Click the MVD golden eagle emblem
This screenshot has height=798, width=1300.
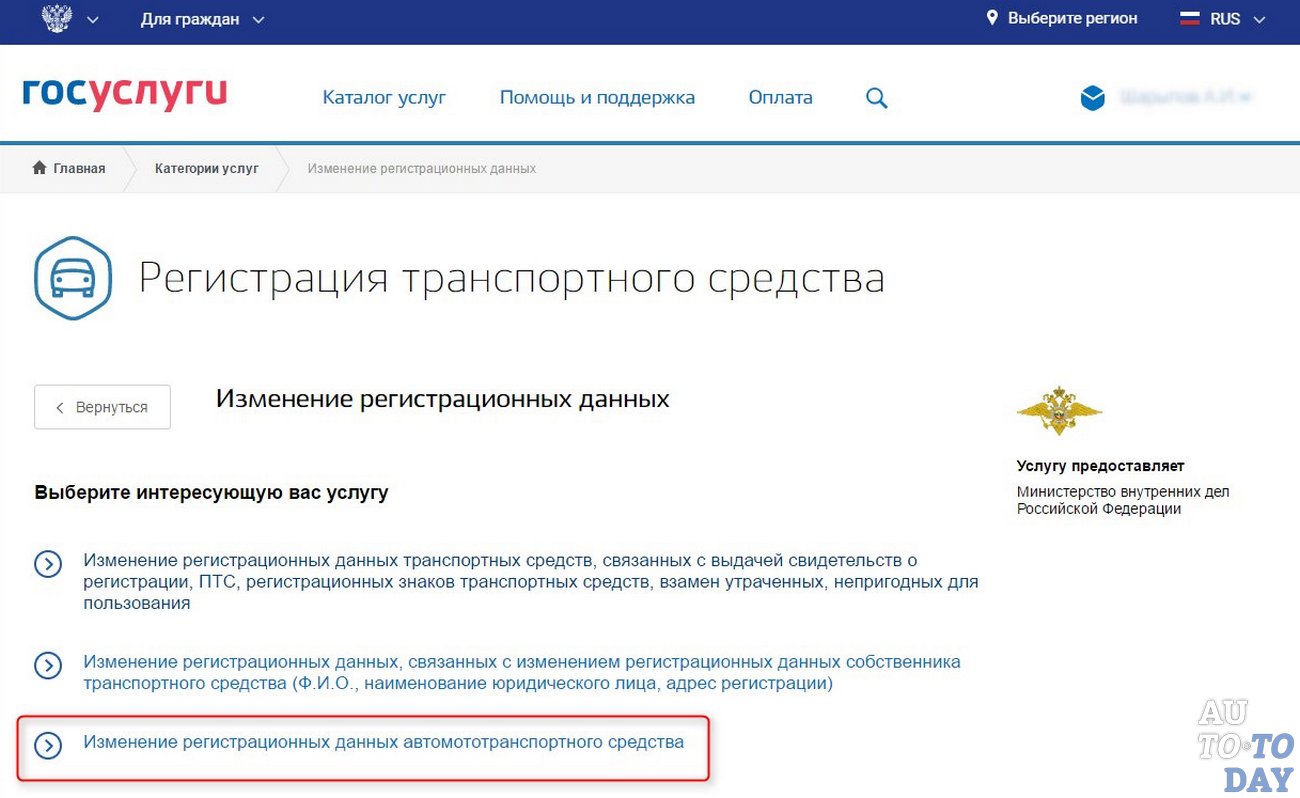pos(1059,410)
